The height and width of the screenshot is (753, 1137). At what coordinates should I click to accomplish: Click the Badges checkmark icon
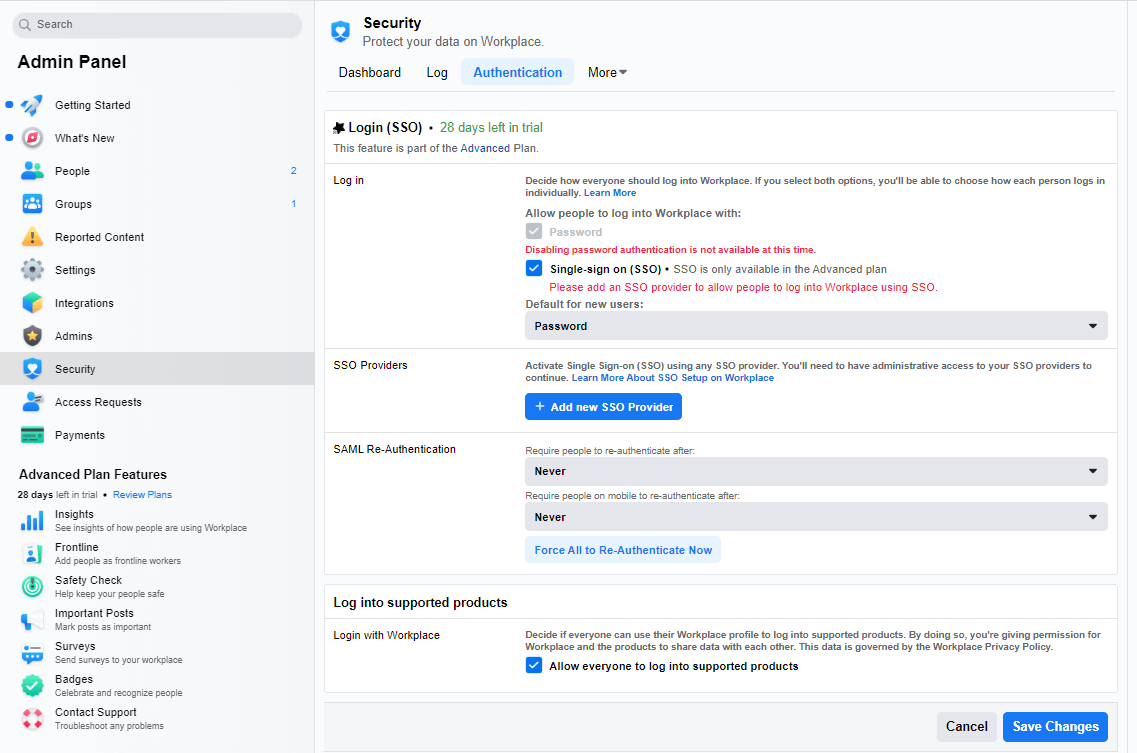[x=32, y=686]
